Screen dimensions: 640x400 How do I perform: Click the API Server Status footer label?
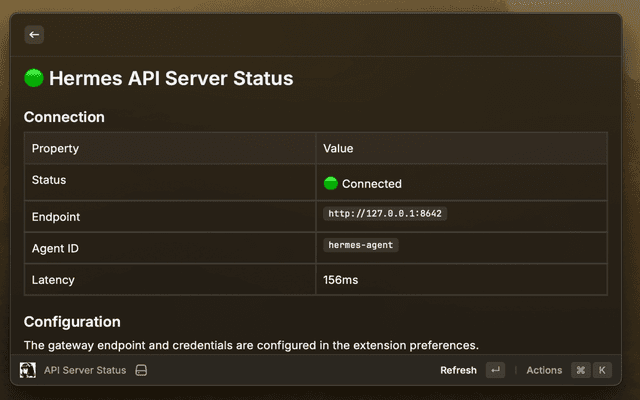point(85,370)
